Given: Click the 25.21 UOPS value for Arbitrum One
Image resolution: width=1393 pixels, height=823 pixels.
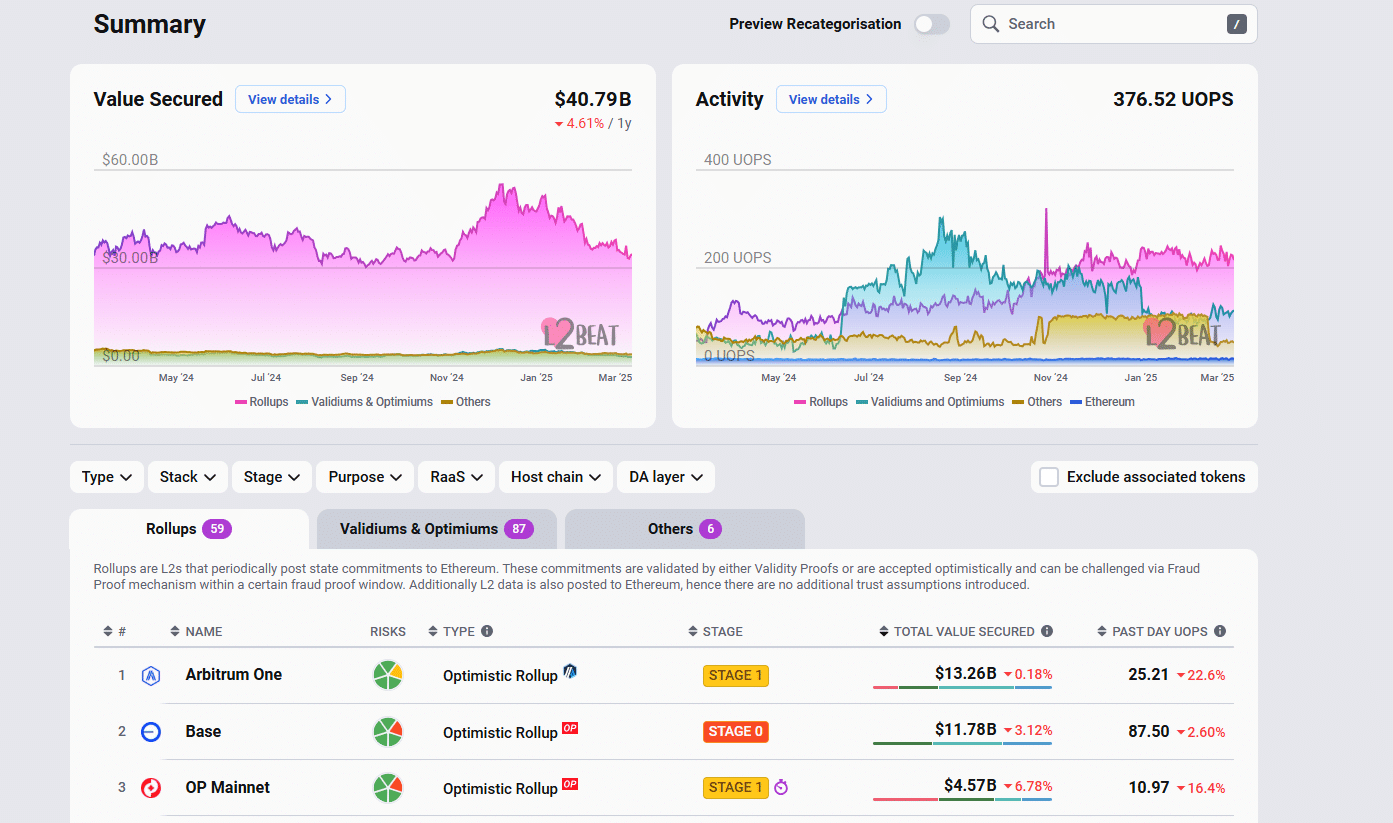Looking at the screenshot, I should coord(1149,675).
